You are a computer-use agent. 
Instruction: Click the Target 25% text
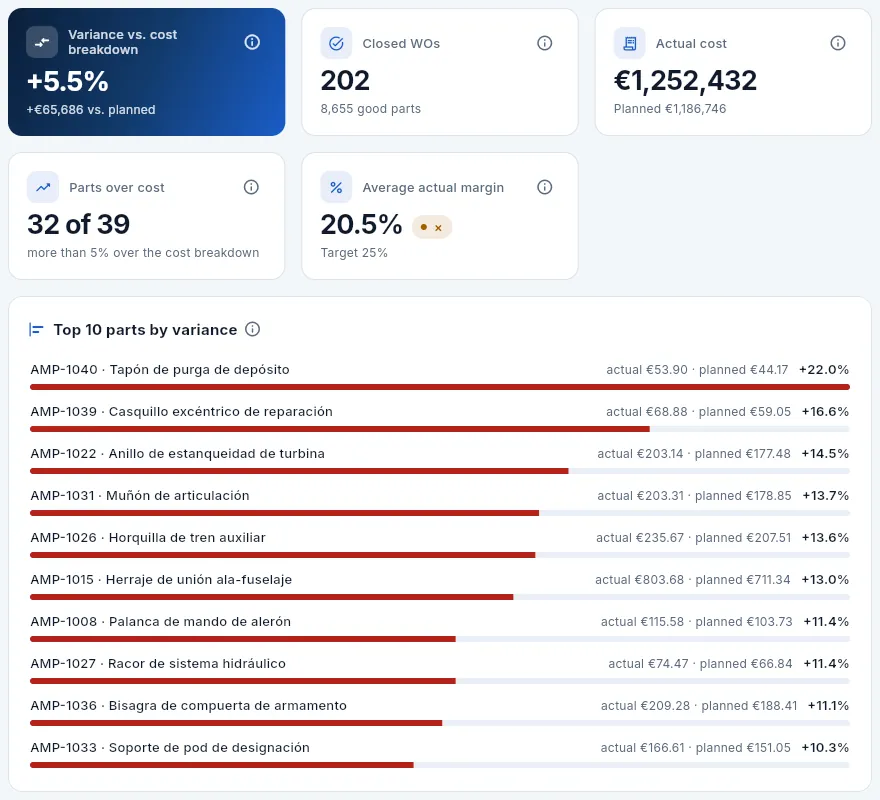[354, 253]
